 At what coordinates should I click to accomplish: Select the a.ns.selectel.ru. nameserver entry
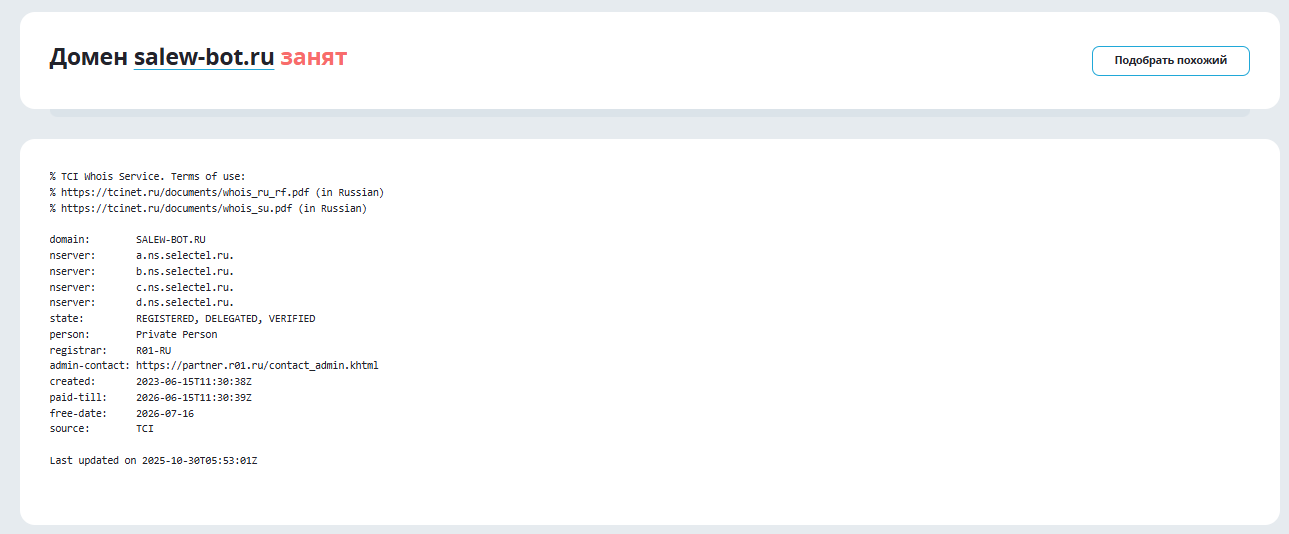coord(185,255)
